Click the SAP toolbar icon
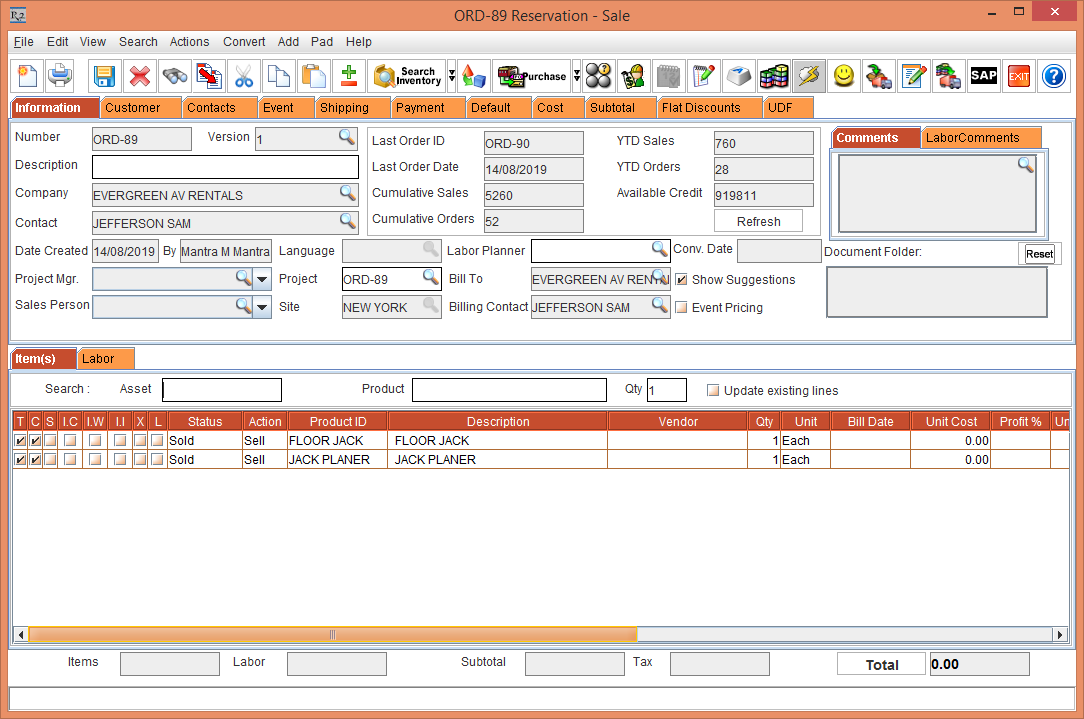The width and height of the screenshot is (1084, 719). coord(983,76)
